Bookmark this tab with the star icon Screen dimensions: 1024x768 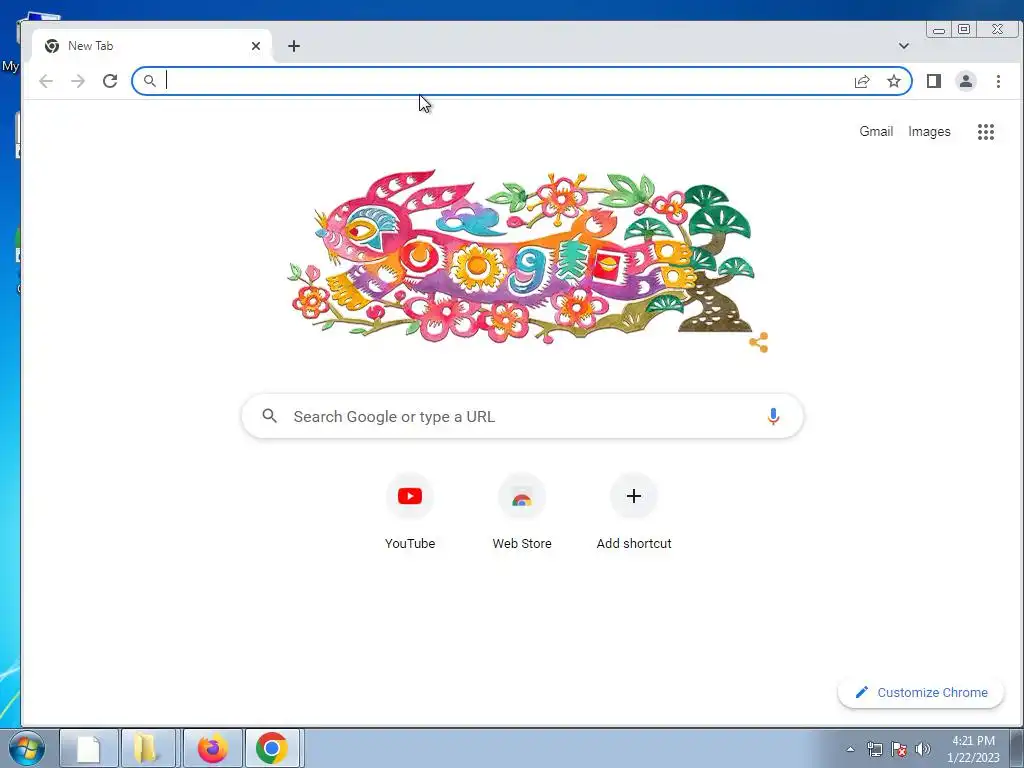coord(893,81)
